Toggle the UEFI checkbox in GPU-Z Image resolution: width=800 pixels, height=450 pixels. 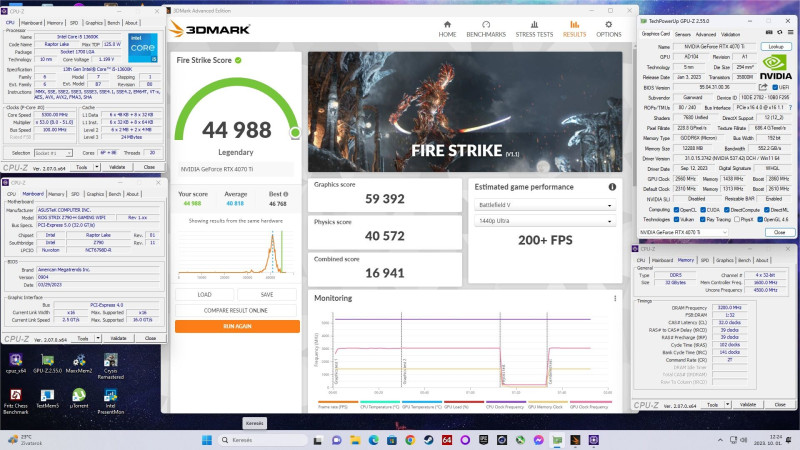click(775, 87)
